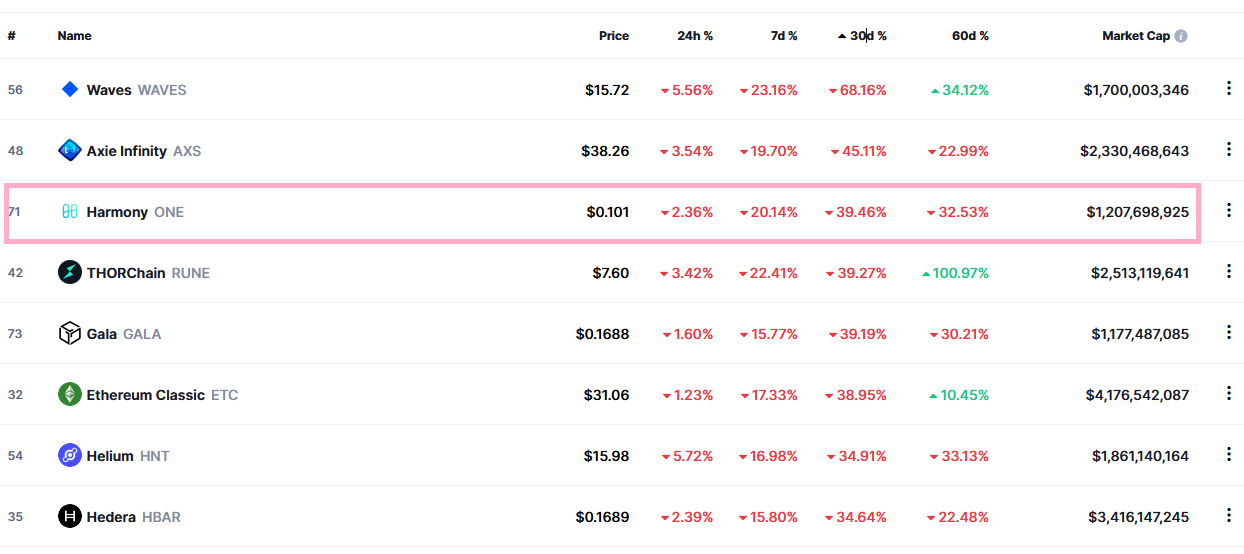1244x554 pixels.
Task: Click the Waves blue diamond logo
Action: [x=69, y=90]
